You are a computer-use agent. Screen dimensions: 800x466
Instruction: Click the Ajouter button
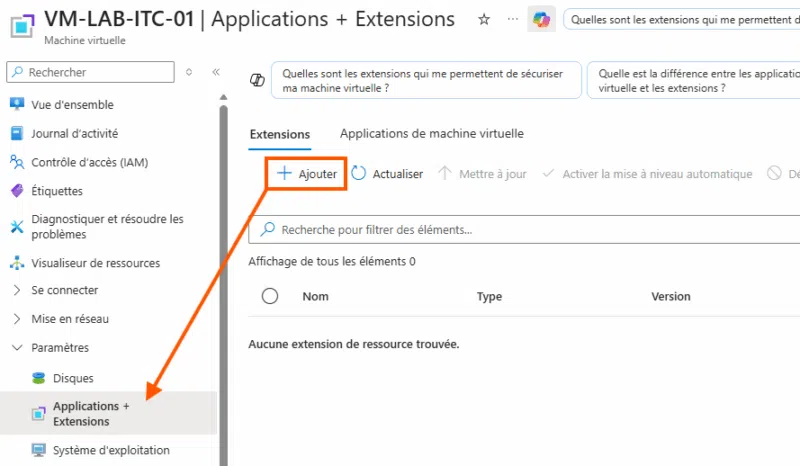(x=307, y=174)
